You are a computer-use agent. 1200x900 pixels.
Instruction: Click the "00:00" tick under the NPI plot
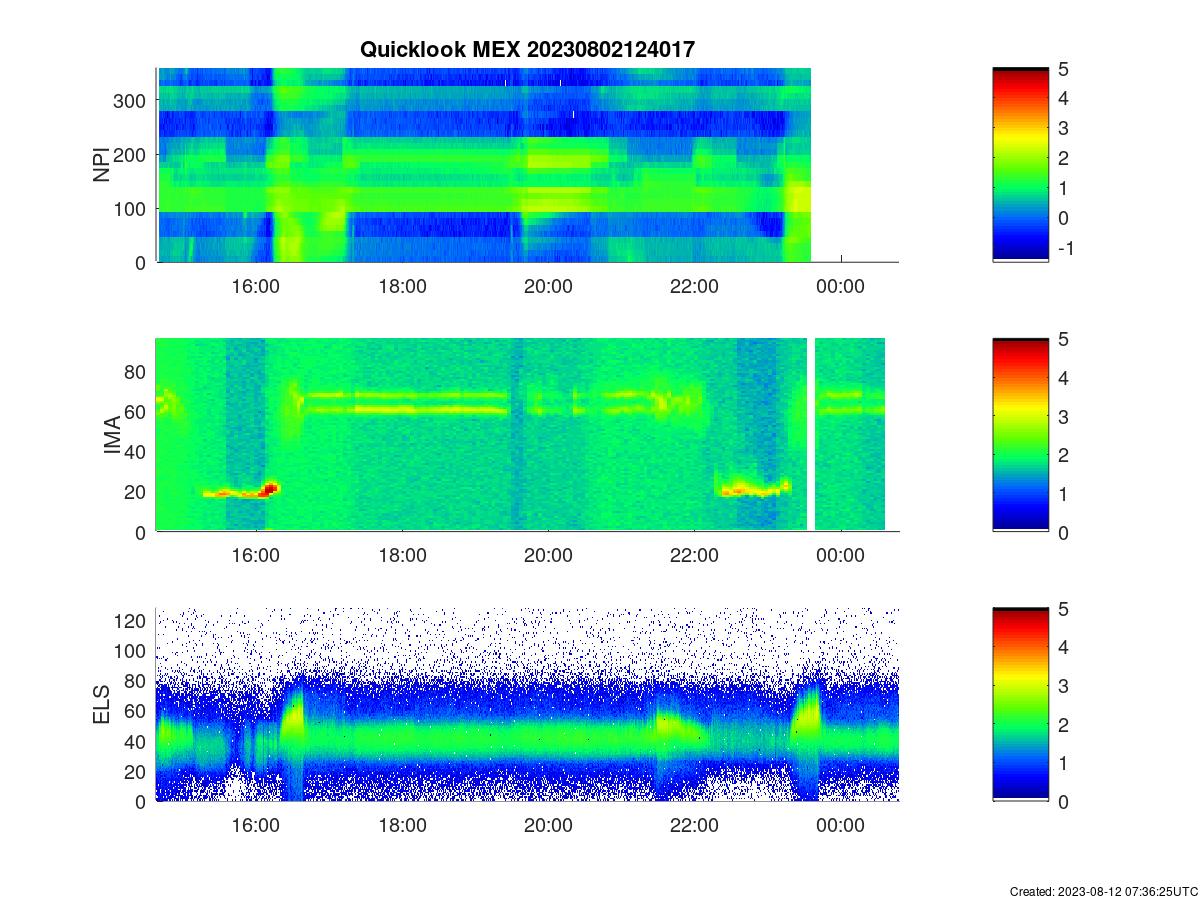[841, 285]
